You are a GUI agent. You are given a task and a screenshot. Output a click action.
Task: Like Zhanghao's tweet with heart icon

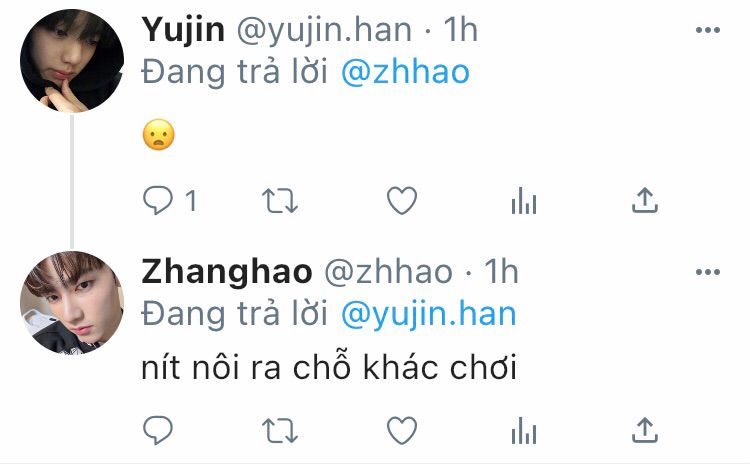(x=402, y=430)
